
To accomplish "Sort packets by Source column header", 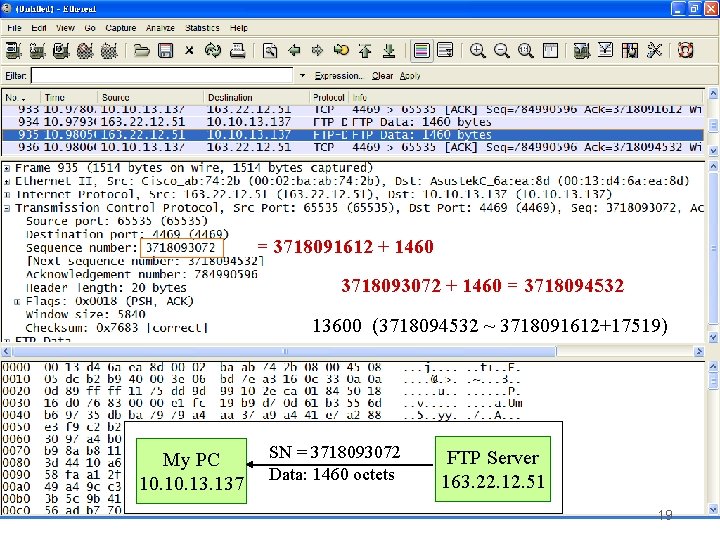I will pyautogui.click(x=150, y=97).
